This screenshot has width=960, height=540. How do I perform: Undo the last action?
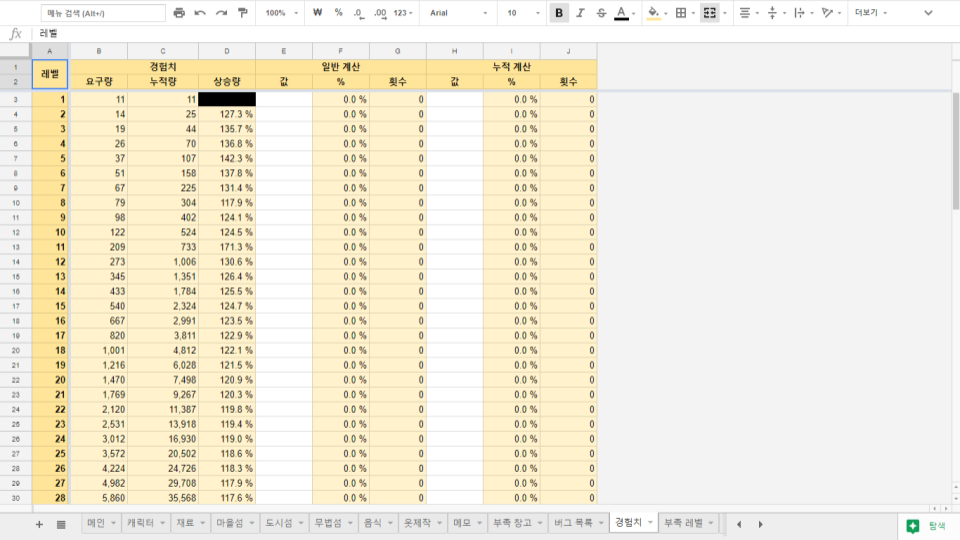[x=200, y=13]
